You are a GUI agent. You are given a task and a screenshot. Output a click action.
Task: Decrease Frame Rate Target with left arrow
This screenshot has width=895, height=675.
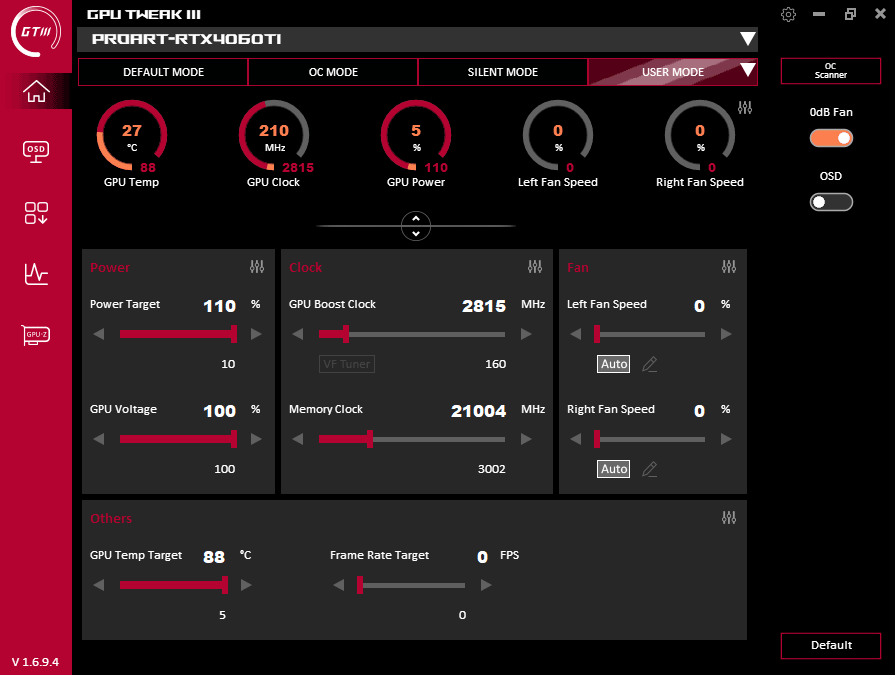[338, 585]
